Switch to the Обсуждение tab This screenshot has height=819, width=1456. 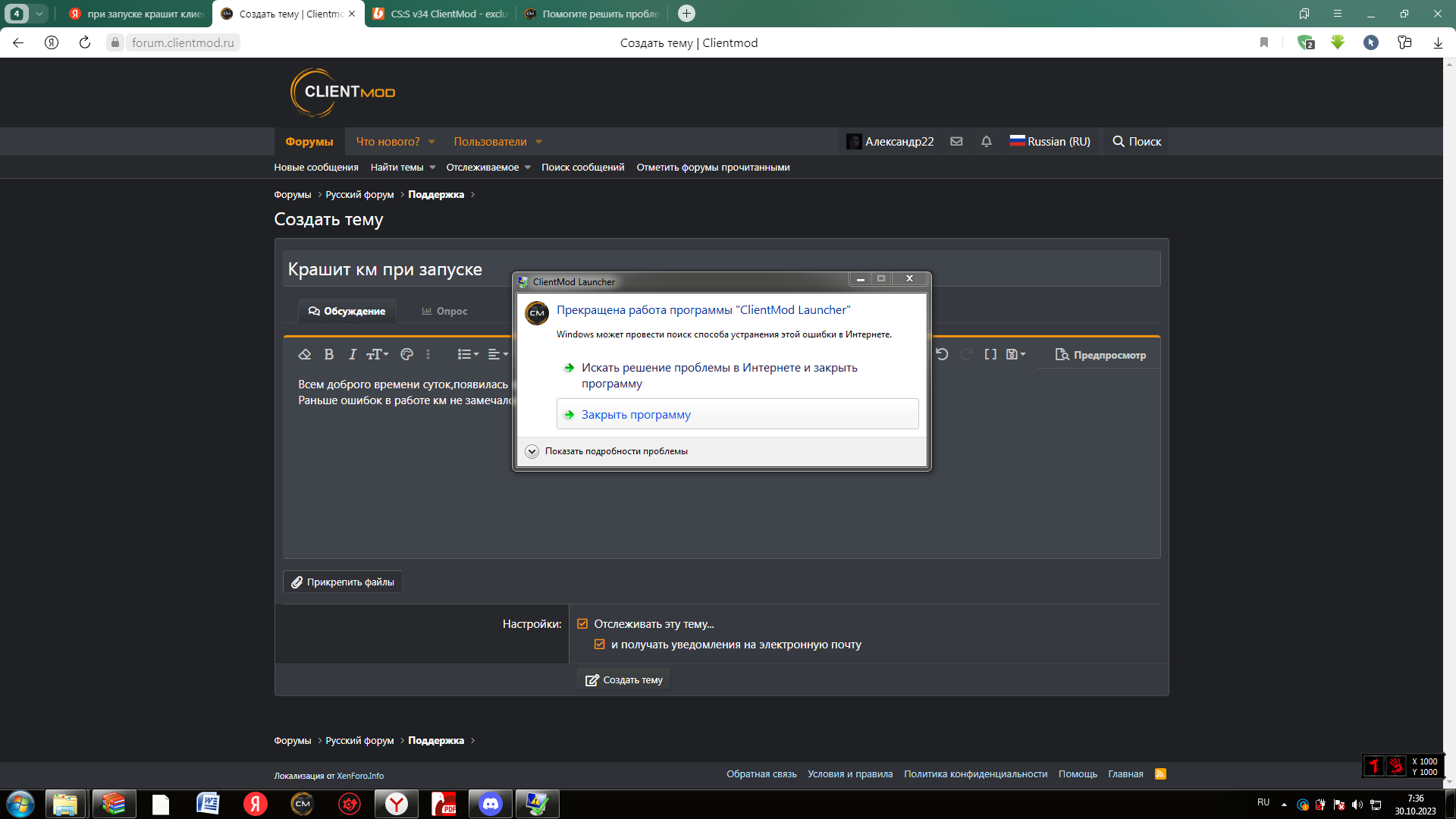(347, 311)
